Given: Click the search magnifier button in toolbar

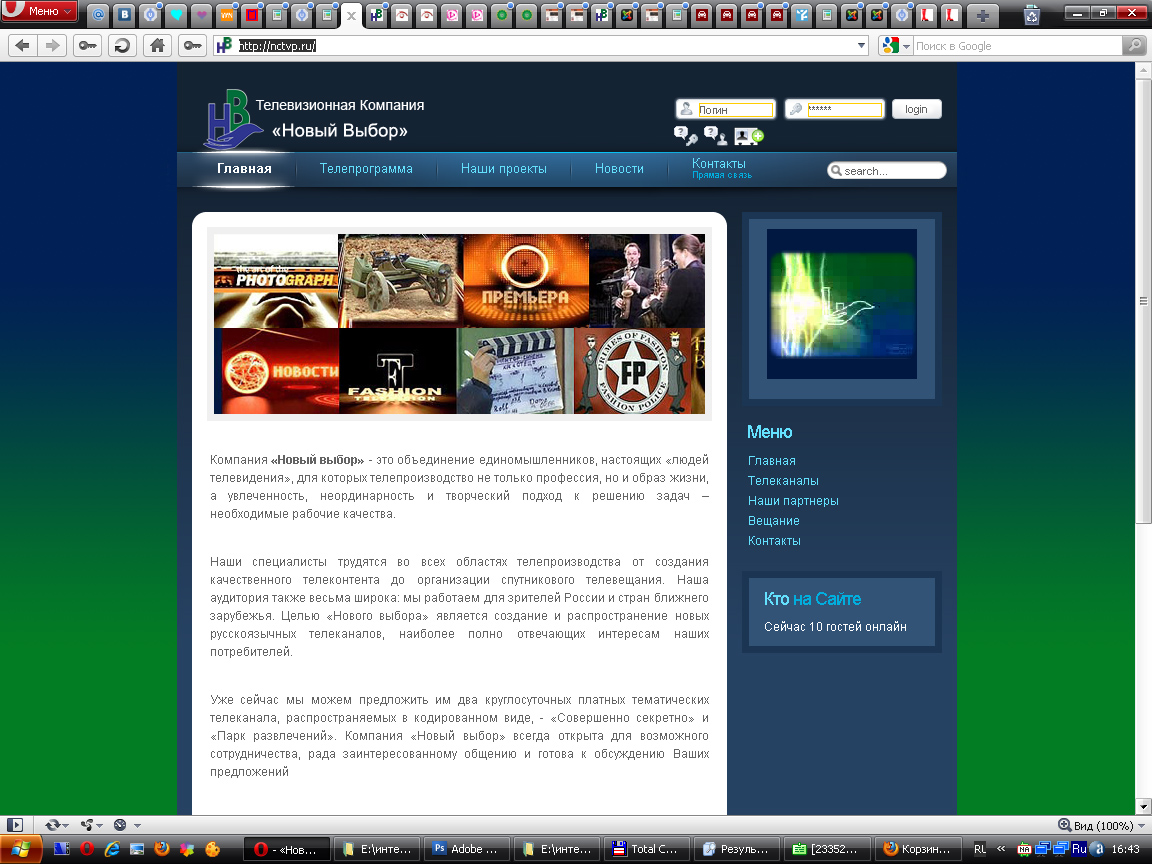Looking at the screenshot, I should [1134, 46].
